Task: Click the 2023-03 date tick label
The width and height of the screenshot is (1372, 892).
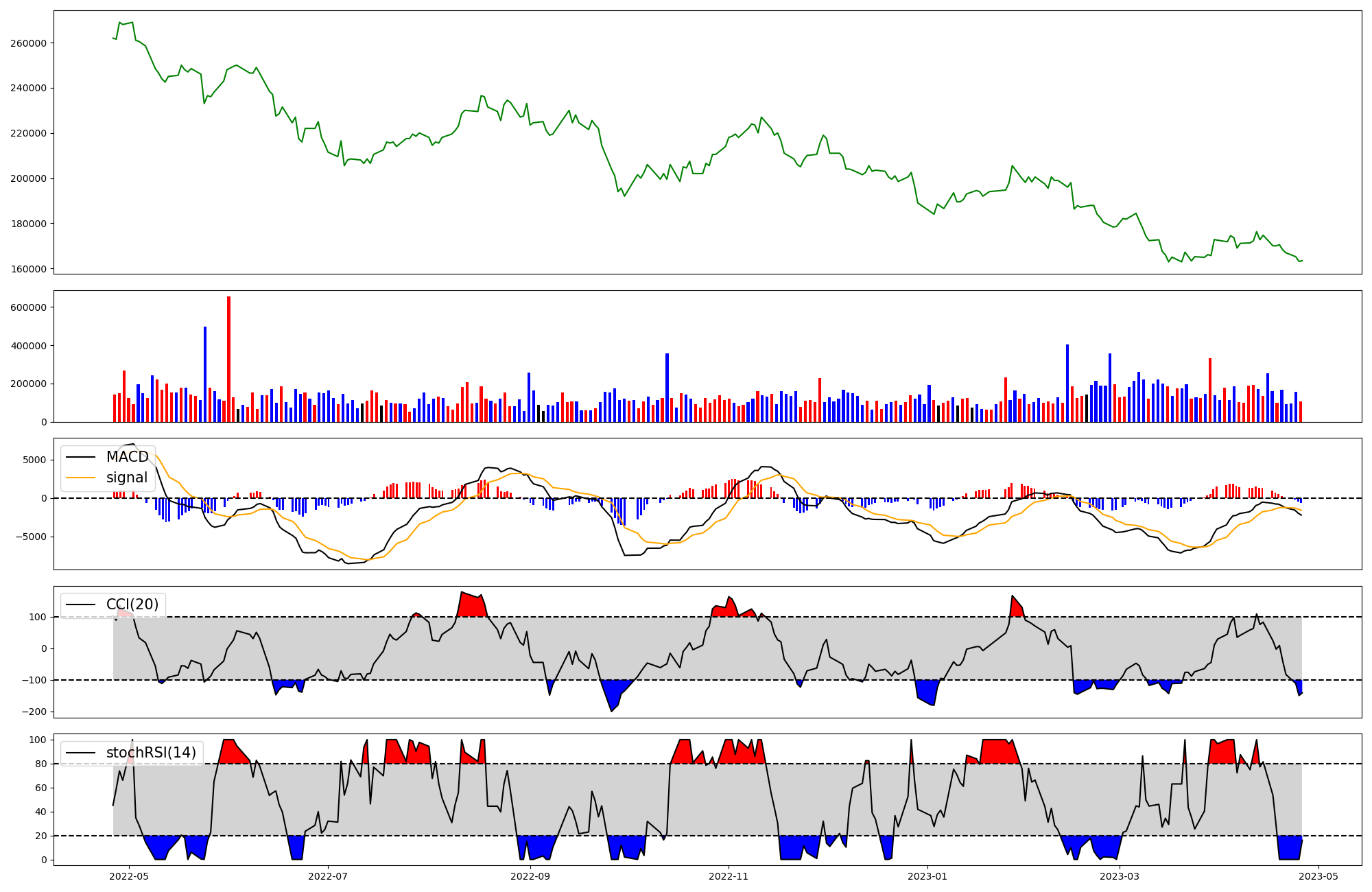Action: point(1120,876)
